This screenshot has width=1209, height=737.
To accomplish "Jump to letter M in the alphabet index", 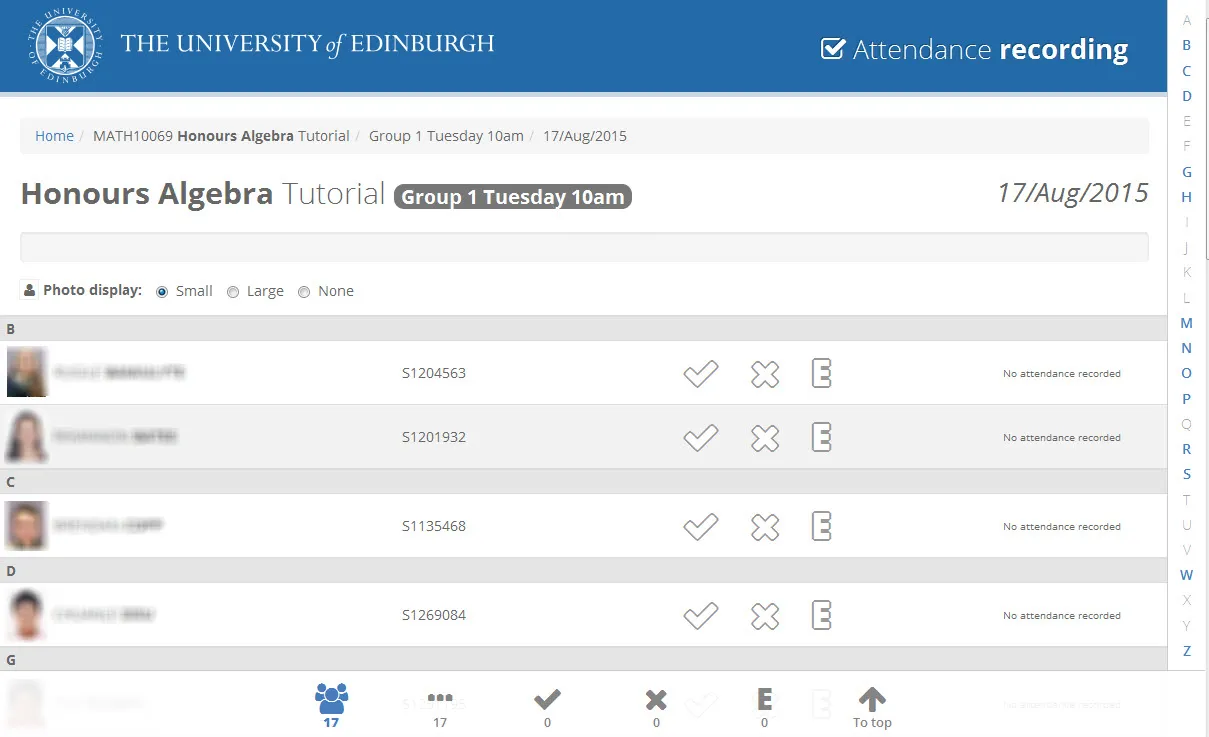I will click(1186, 322).
